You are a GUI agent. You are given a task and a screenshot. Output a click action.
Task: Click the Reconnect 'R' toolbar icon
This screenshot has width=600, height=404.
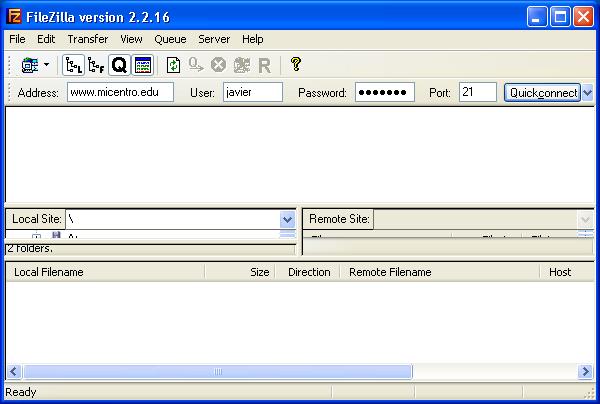click(264, 65)
